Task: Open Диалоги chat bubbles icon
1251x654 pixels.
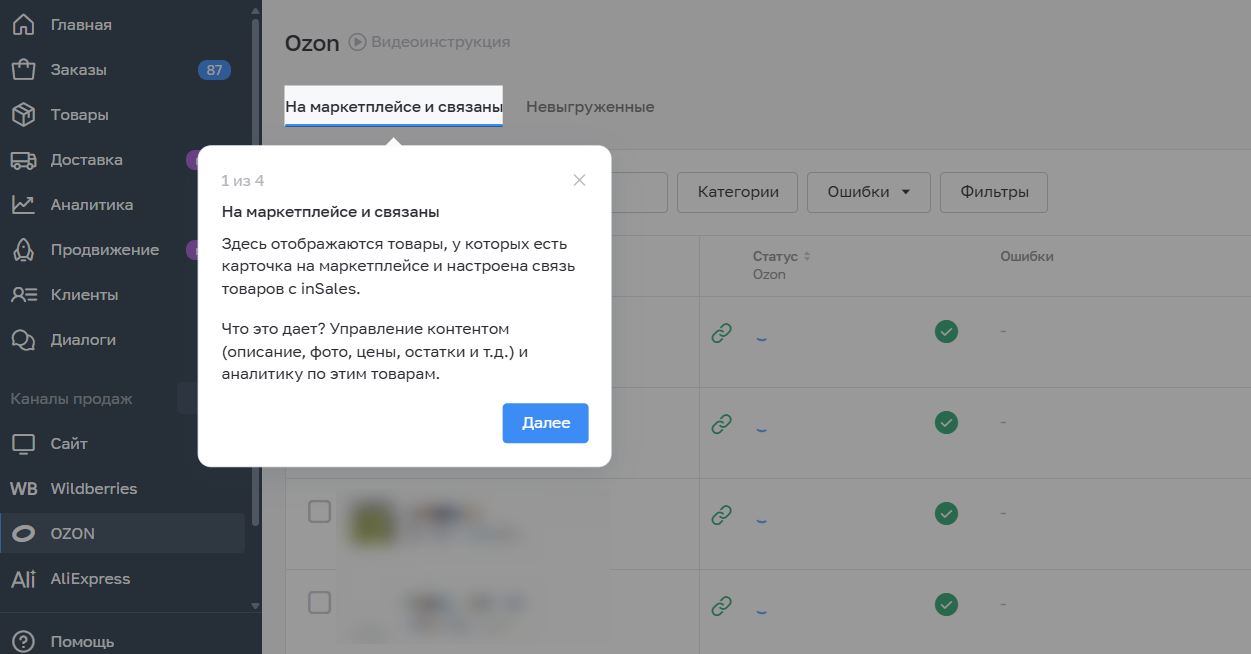Action: [x=23, y=339]
